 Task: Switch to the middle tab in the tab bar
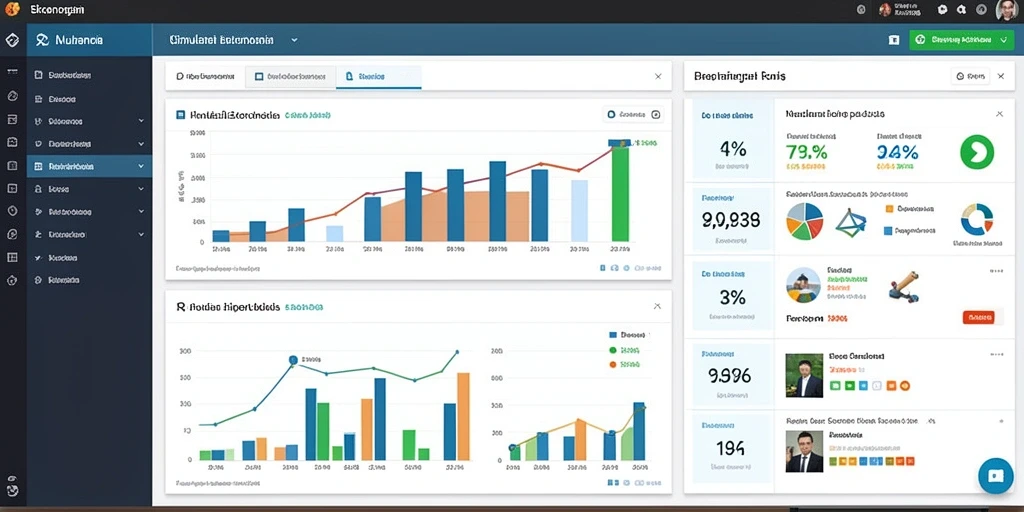[x=291, y=76]
